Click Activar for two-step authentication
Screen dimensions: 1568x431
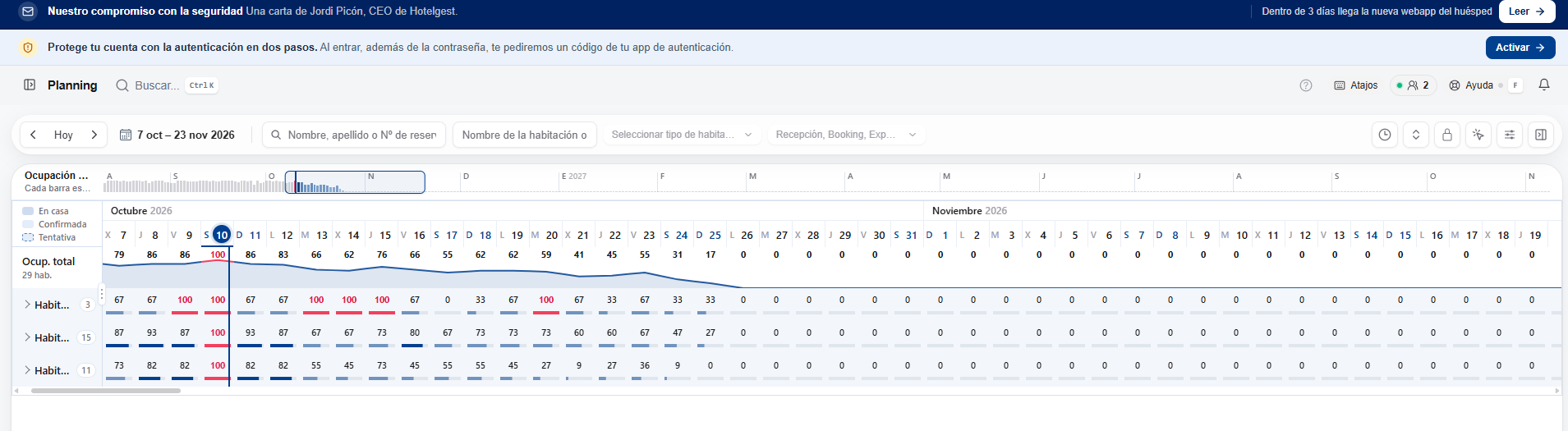click(1520, 48)
